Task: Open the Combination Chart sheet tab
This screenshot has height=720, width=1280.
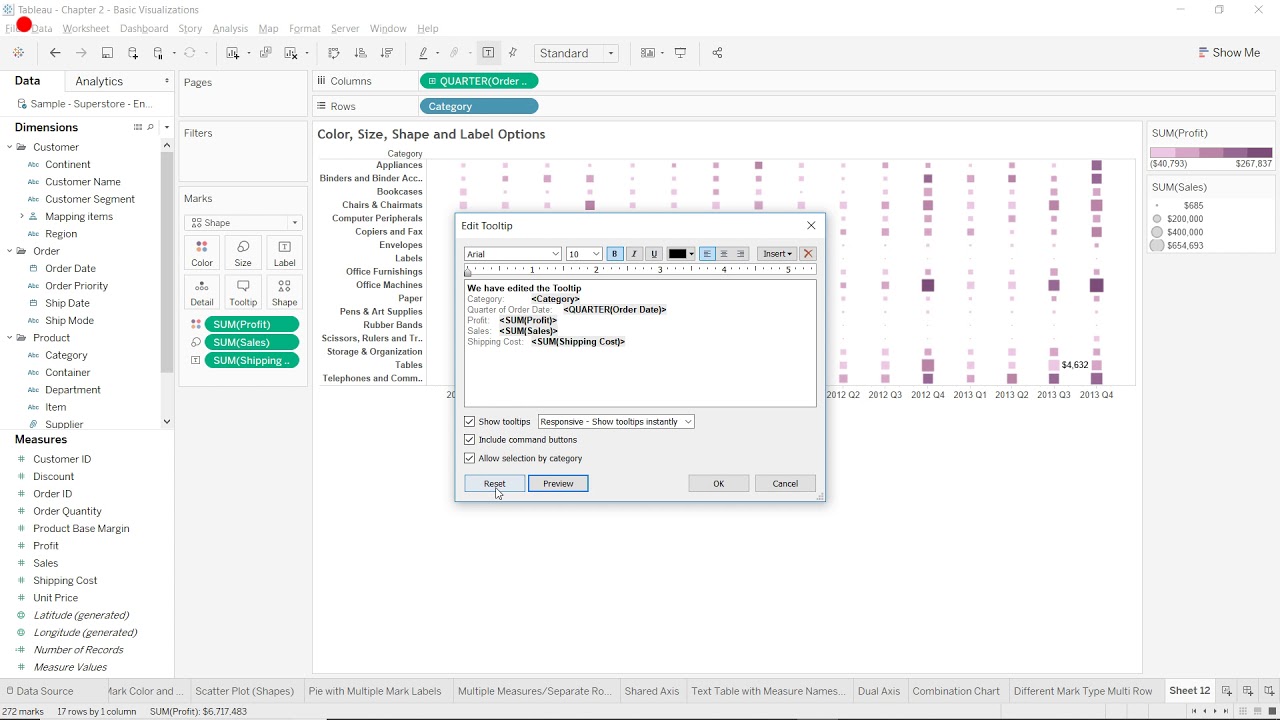Action: point(956,691)
